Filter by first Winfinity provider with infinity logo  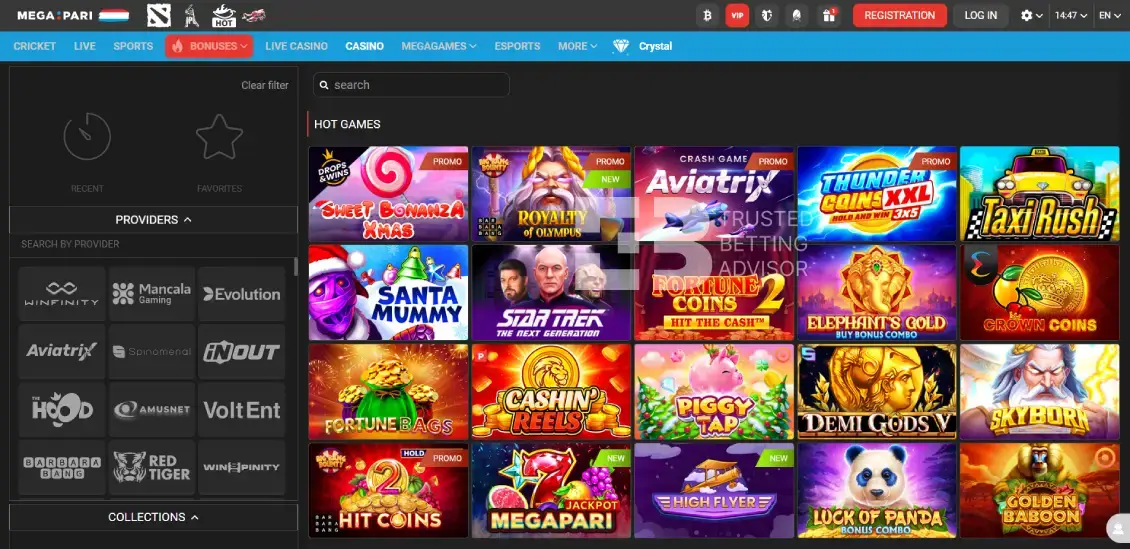[x=62, y=294]
